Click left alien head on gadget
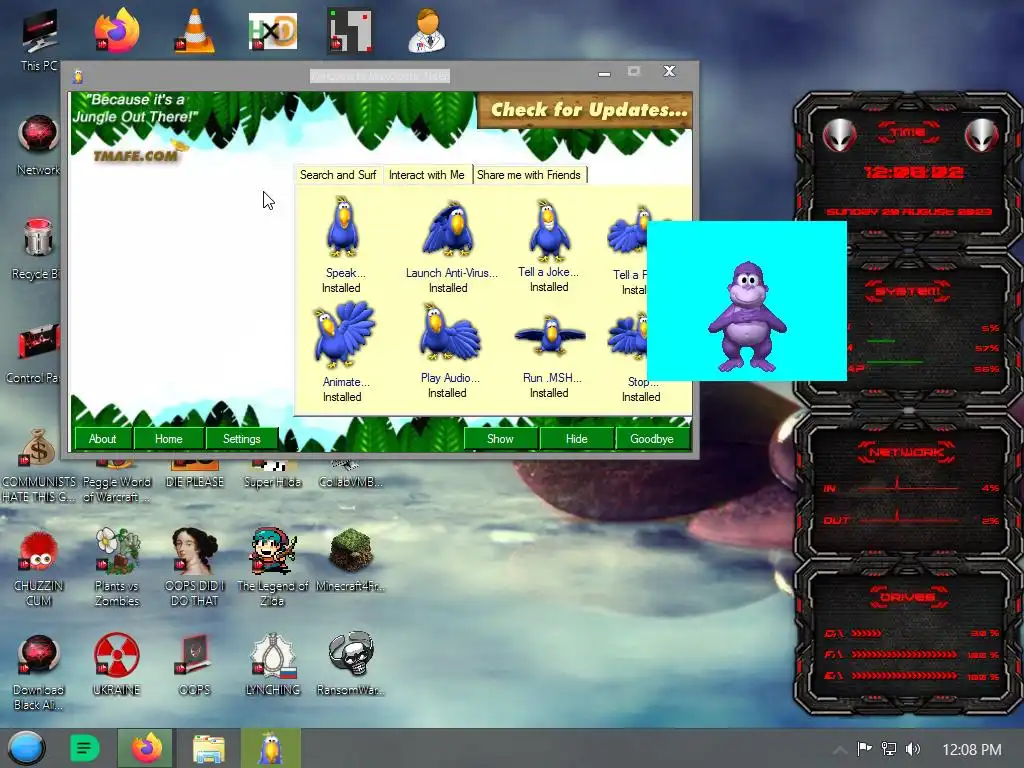This screenshot has width=1024, height=768. pyautogui.click(x=840, y=135)
